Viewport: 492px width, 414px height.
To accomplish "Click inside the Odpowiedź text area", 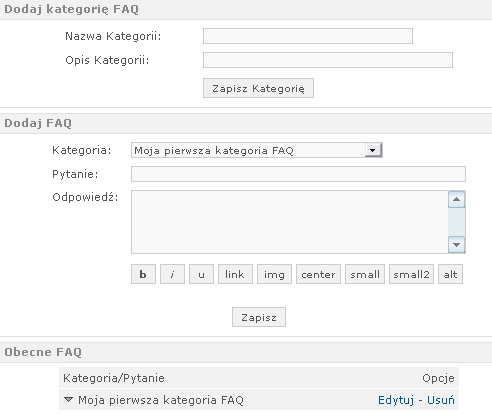I will (x=290, y=222).
